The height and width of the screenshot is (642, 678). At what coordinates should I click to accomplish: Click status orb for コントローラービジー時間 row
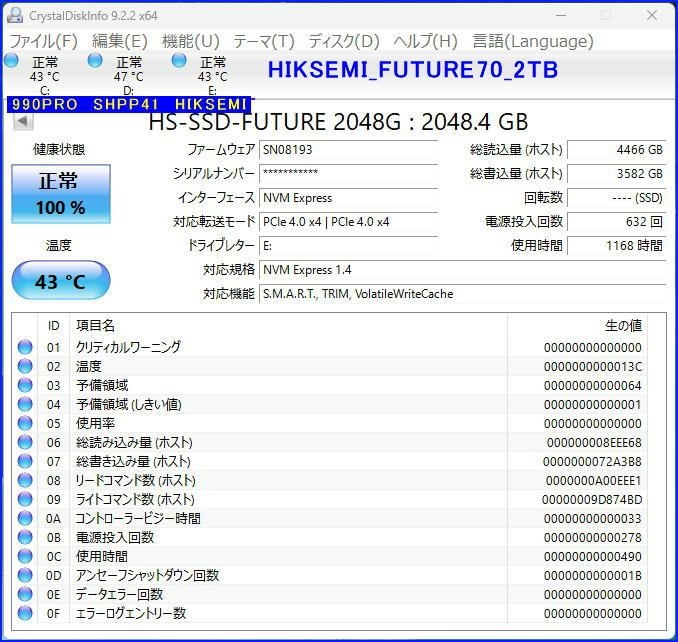[25, 518]
